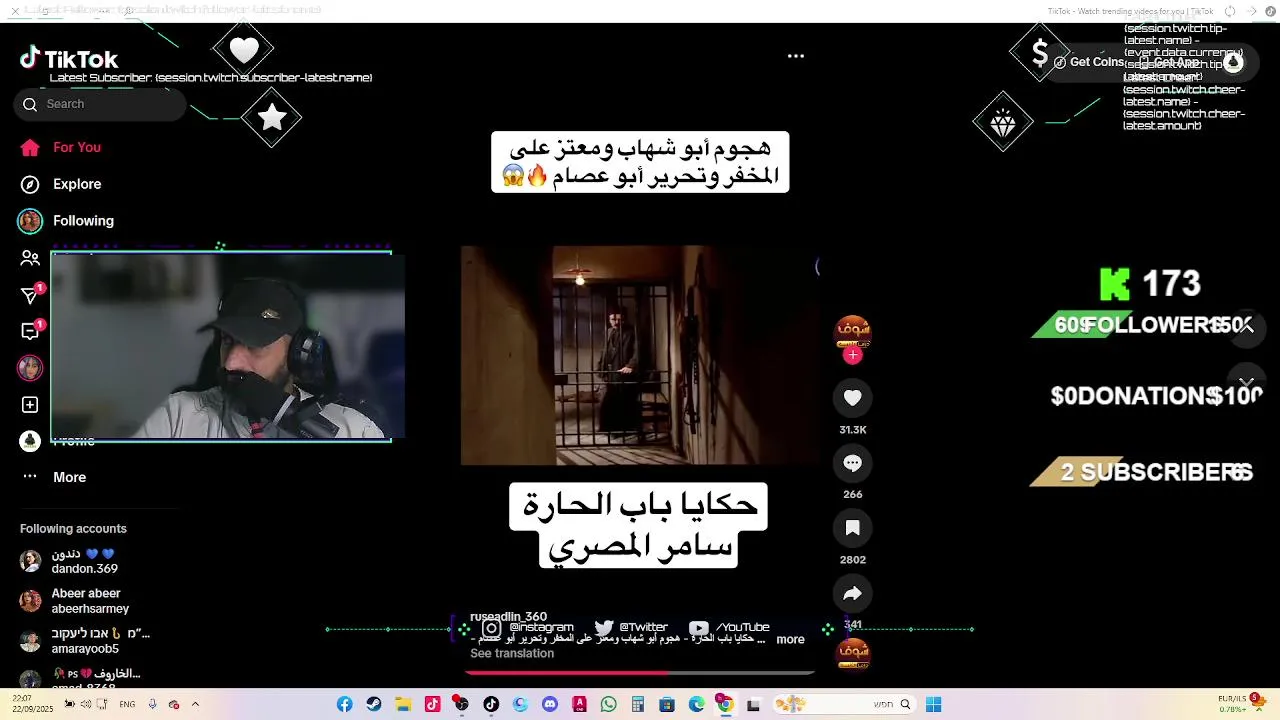Viewport: 1280px width, 720px height.
Task: Open Facebook from the taskbar
Action: [x=344, y=704]
